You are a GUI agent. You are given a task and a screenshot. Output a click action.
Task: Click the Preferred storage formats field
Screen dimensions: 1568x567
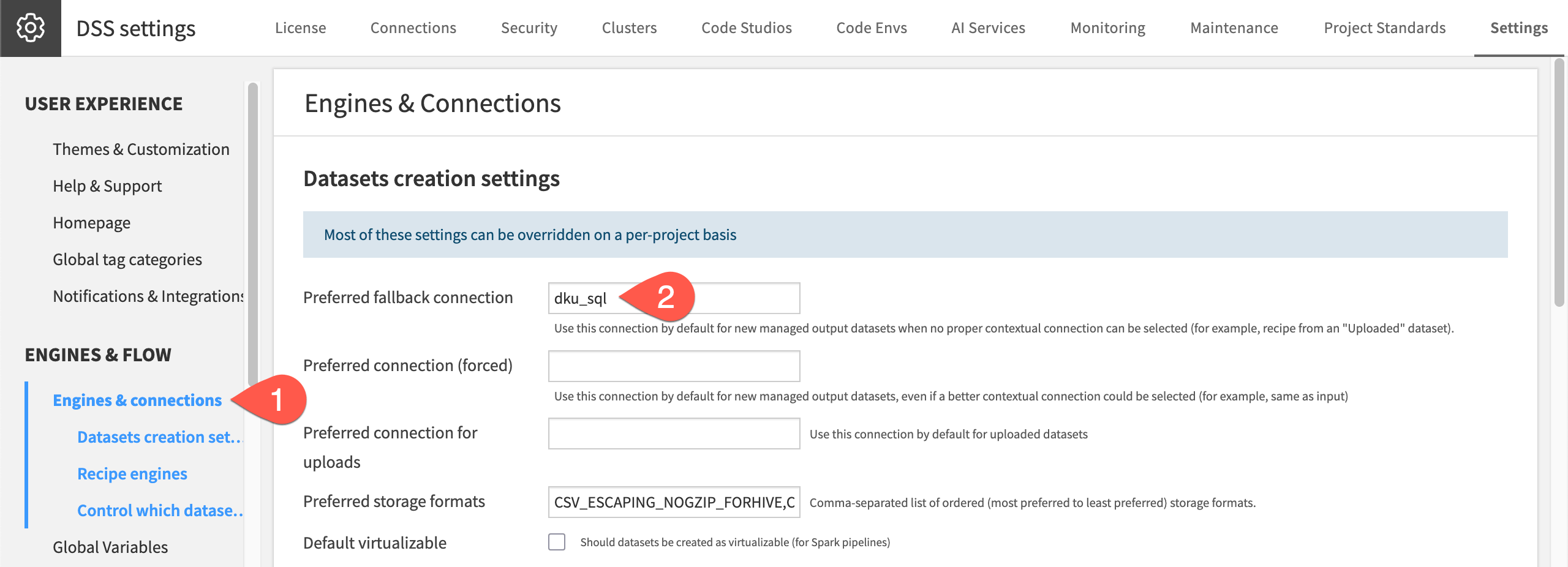(674, 502)
